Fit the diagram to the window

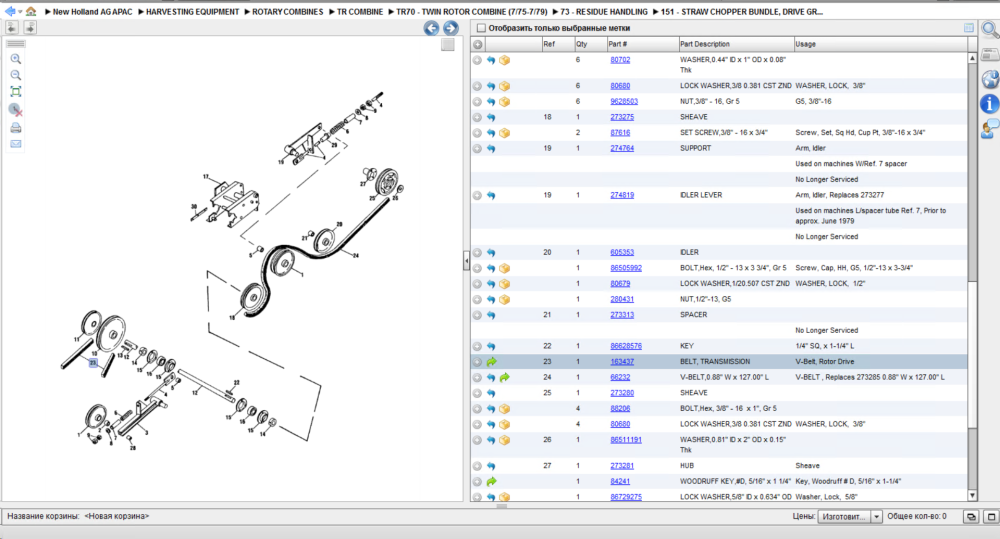16,92
